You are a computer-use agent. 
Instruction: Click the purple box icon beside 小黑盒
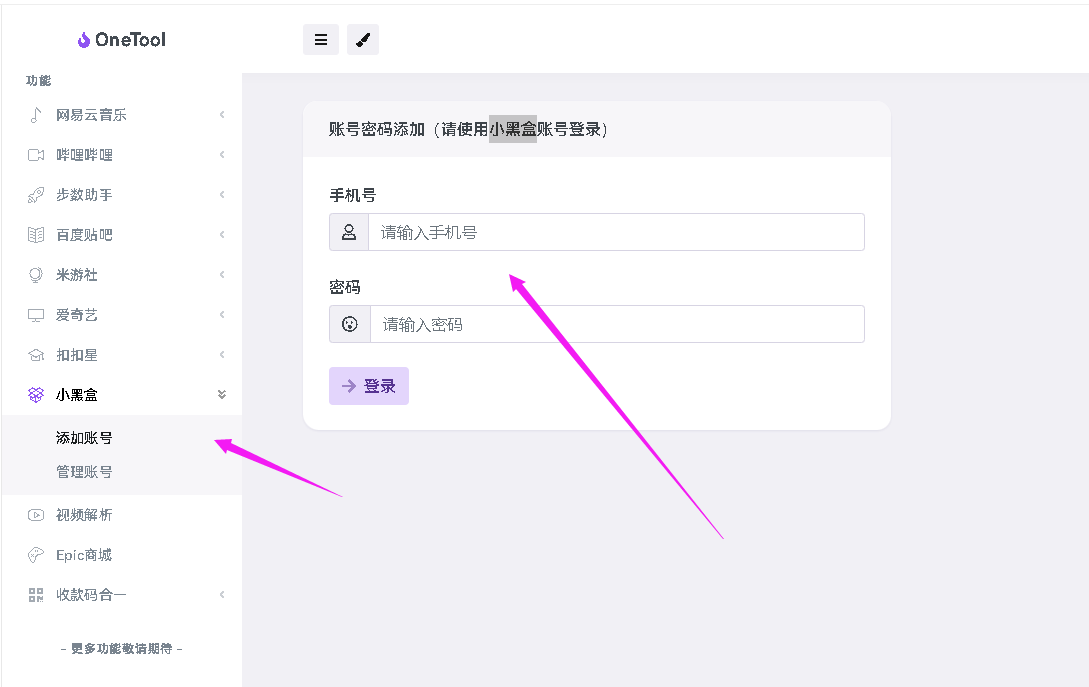tap(35, 395)
